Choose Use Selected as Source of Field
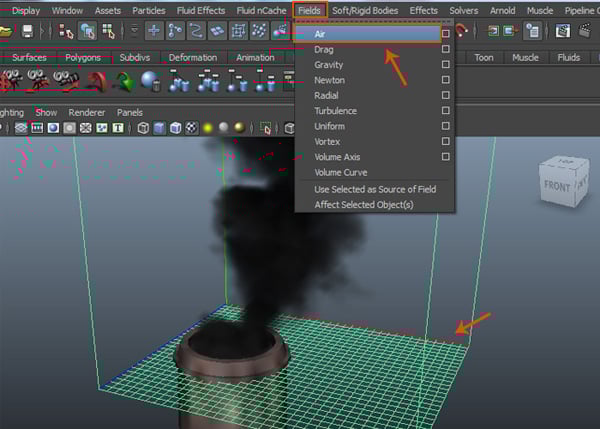 pyautogui.click(x=374, y=189)
